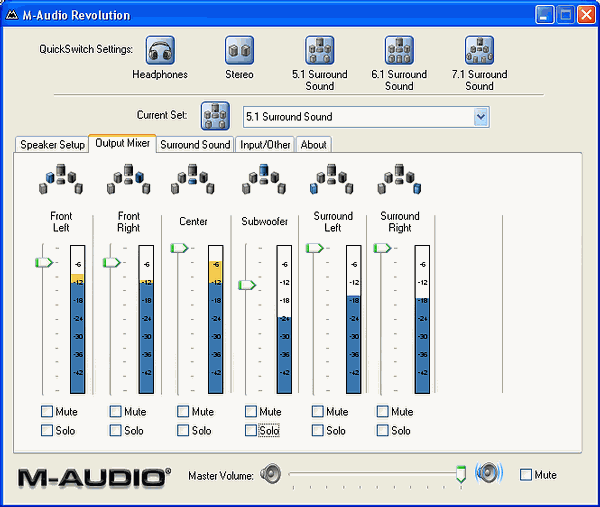The image size is (600, 507).
Task: Close the M-Audio Revolution window
Action: [x=586, y=15]
